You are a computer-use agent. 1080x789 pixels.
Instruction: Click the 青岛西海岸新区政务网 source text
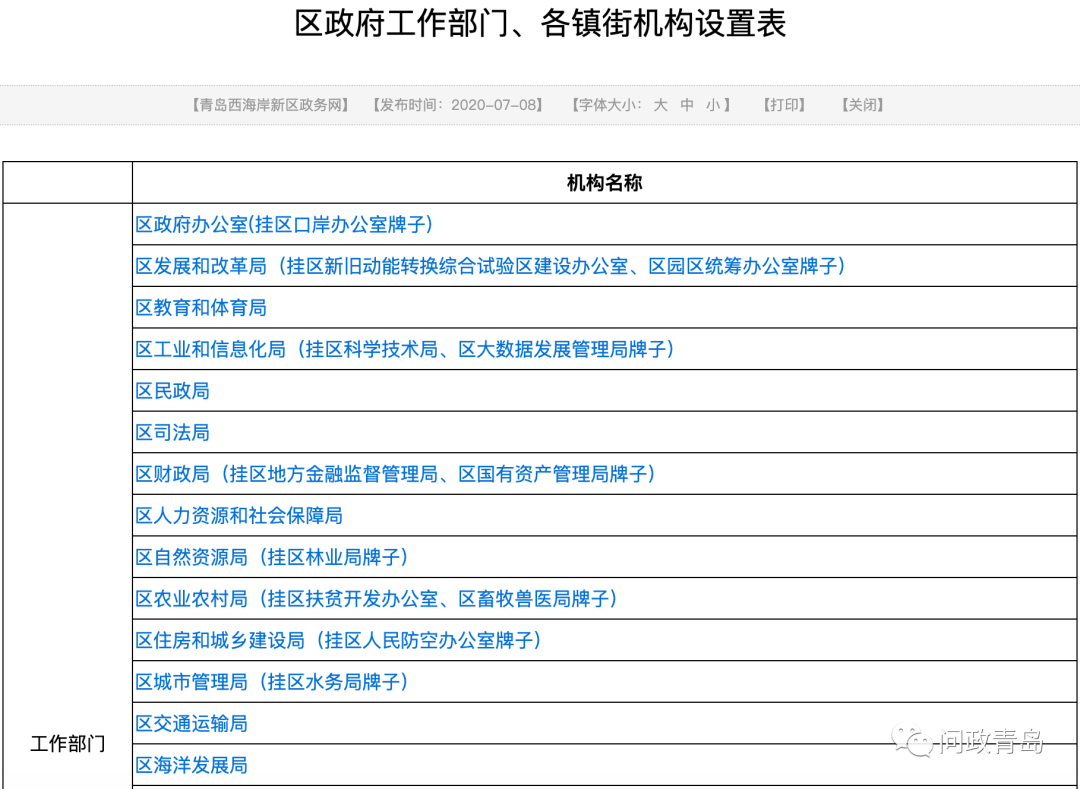pyautogui.click(x=270, y=105)
